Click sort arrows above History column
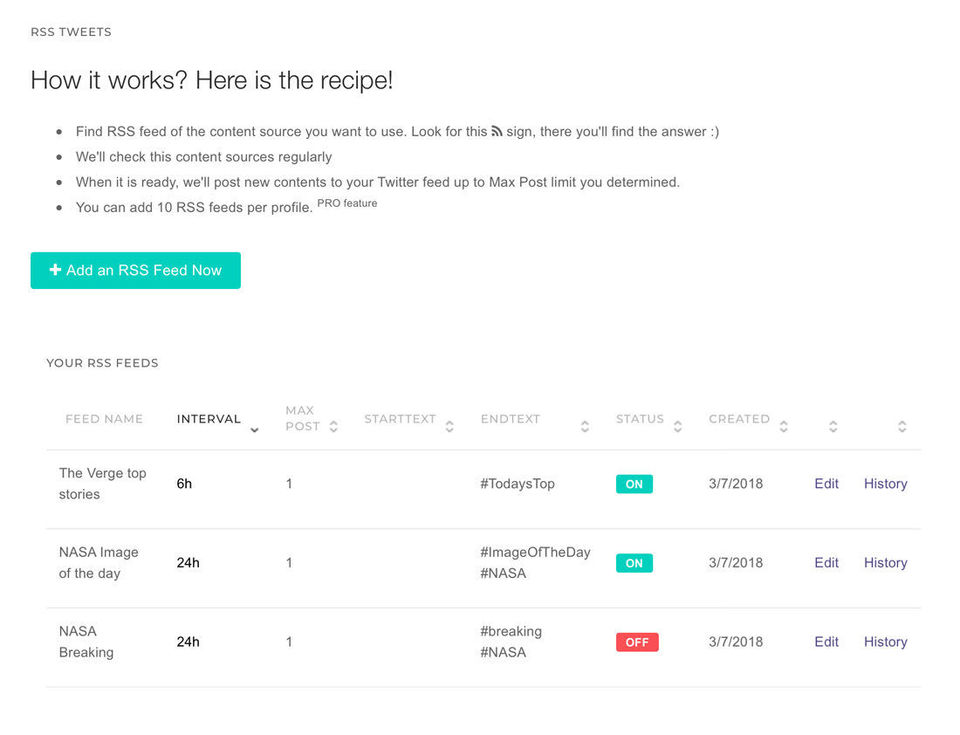 (x=902, y=426)
